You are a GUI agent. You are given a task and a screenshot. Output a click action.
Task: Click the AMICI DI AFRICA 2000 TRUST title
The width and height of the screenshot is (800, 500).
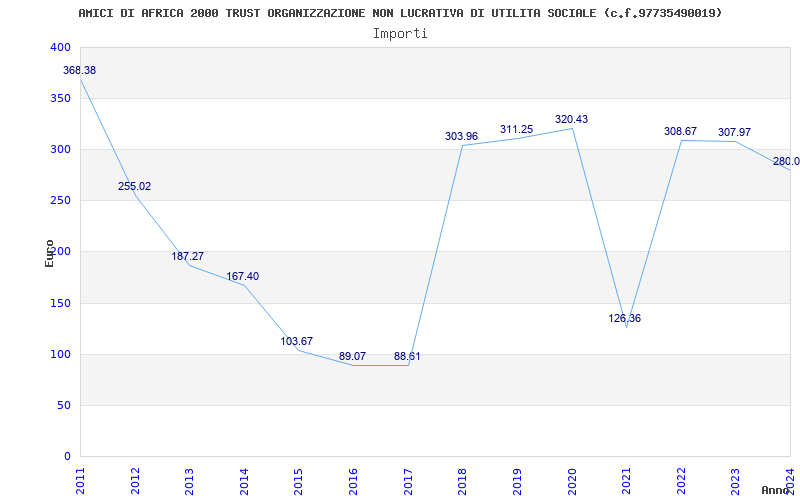[x=400, y=13]
